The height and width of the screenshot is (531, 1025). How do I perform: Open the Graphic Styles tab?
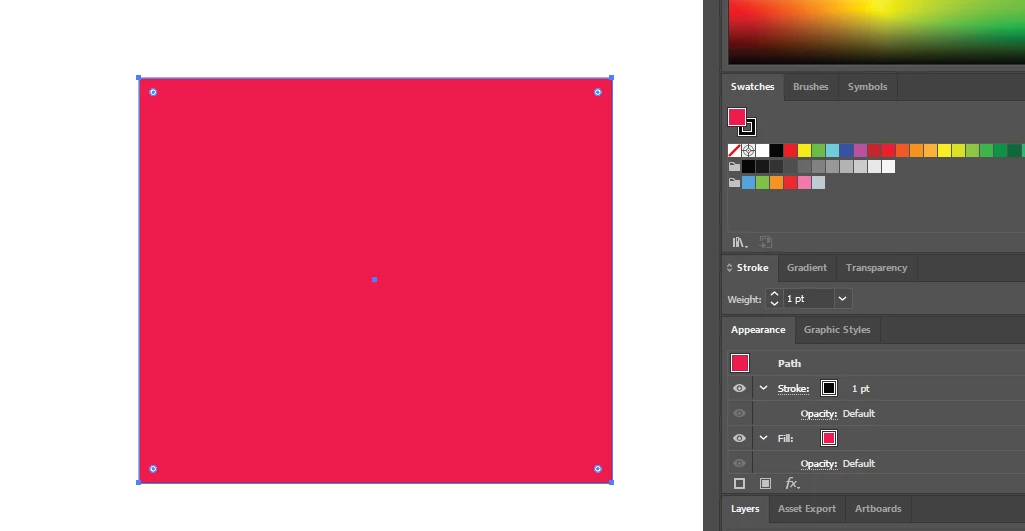(x=837, y=330)
